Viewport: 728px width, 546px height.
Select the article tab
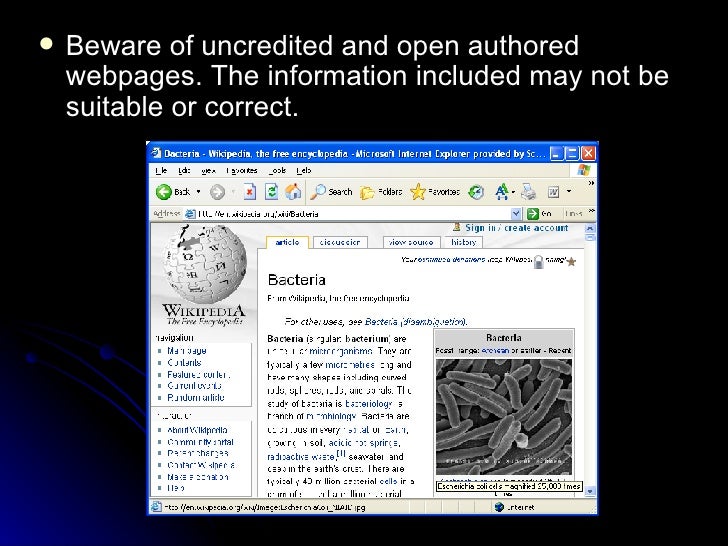coord(287,242)
